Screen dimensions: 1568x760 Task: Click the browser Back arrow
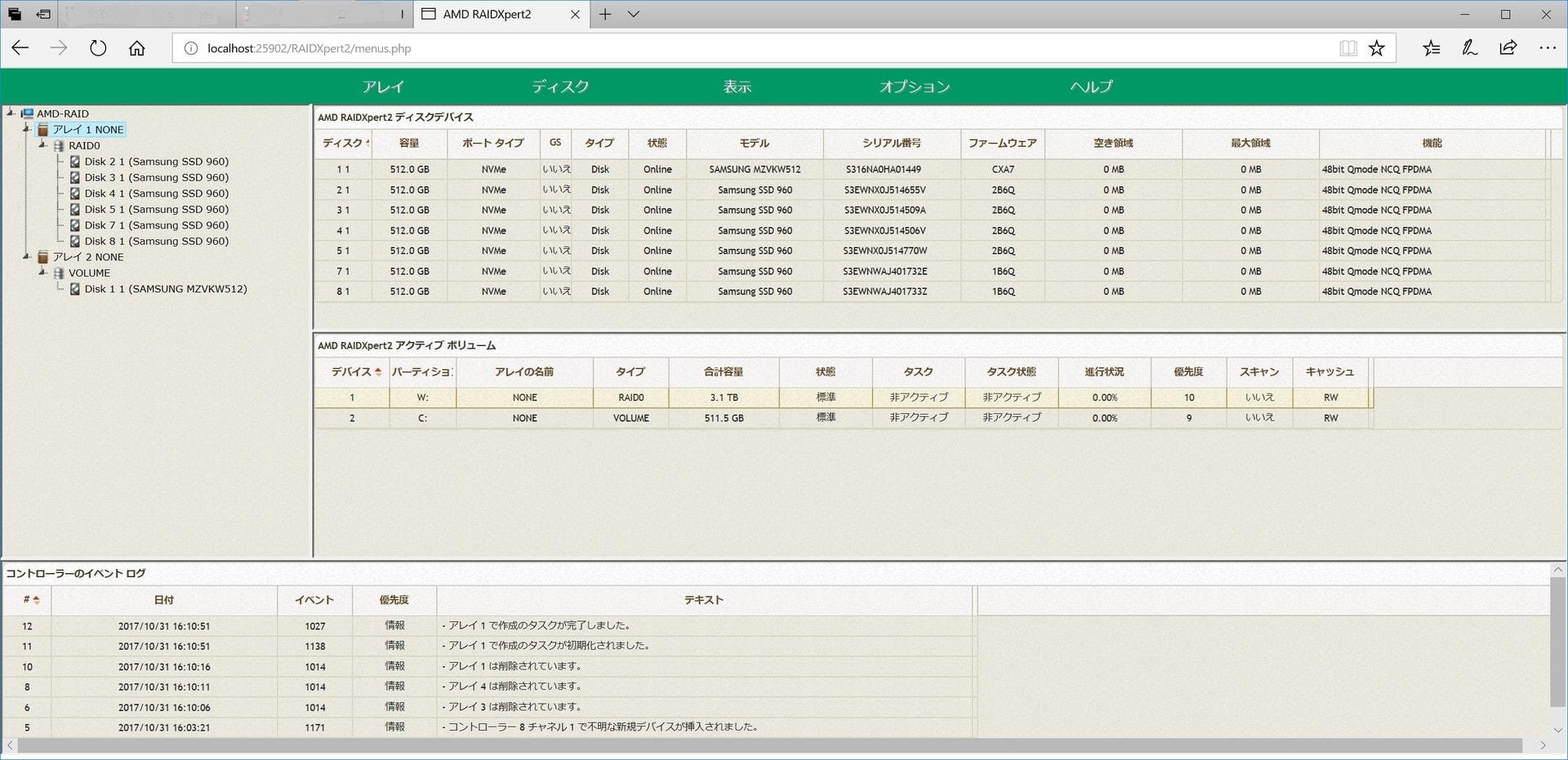click(x=20, y=48)
